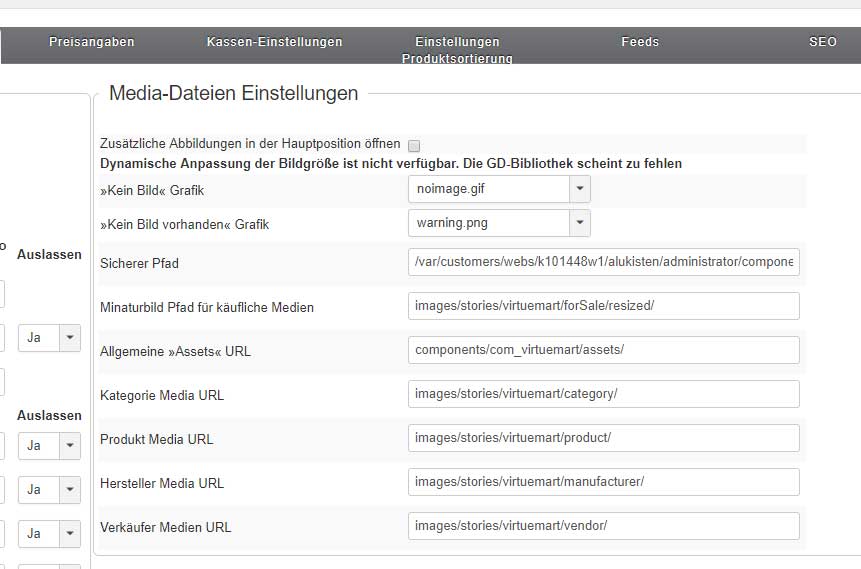Expand the third Ja dropdown below the lower Auslassen
The width and height of the screenshot is (861, 569).
(x=49, y=533)
